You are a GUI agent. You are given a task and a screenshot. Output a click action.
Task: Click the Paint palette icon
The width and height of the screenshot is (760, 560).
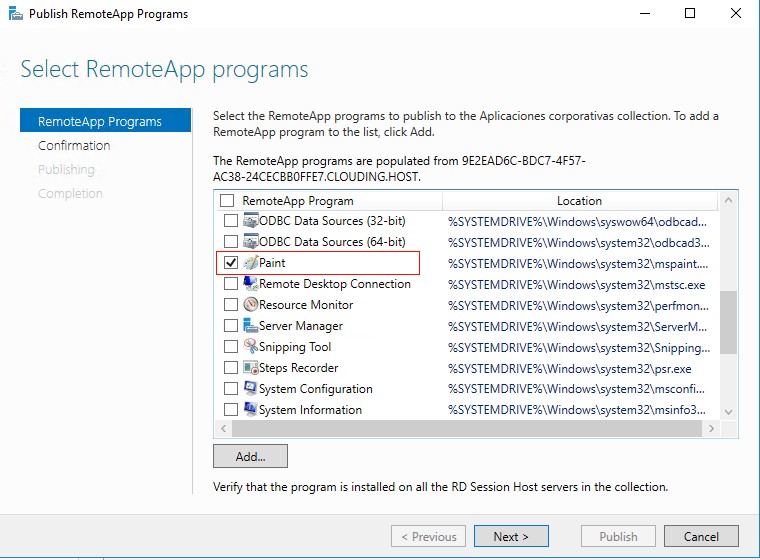[251, 263]
